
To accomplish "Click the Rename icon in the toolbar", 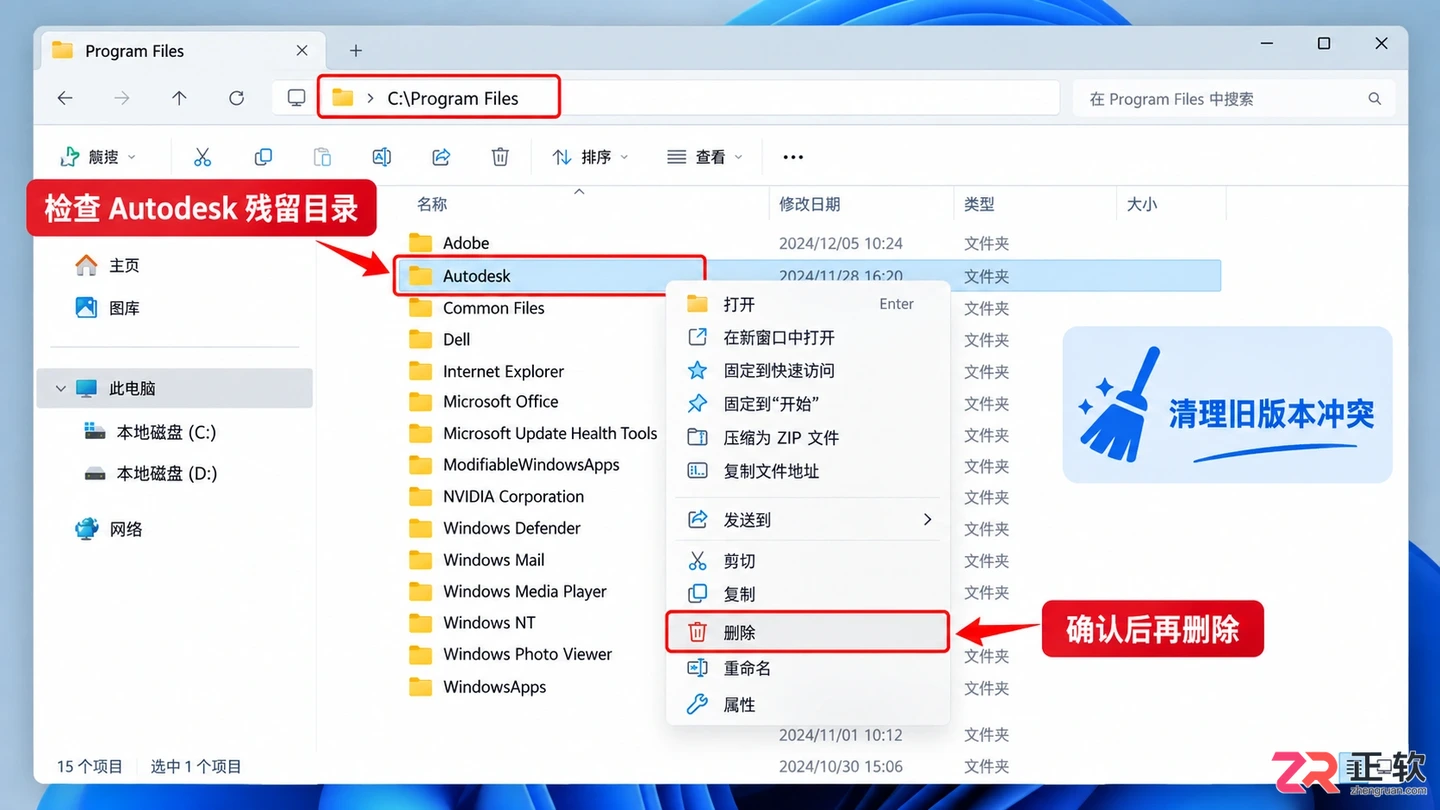I will pyautogui.click(x=381, y=157).
